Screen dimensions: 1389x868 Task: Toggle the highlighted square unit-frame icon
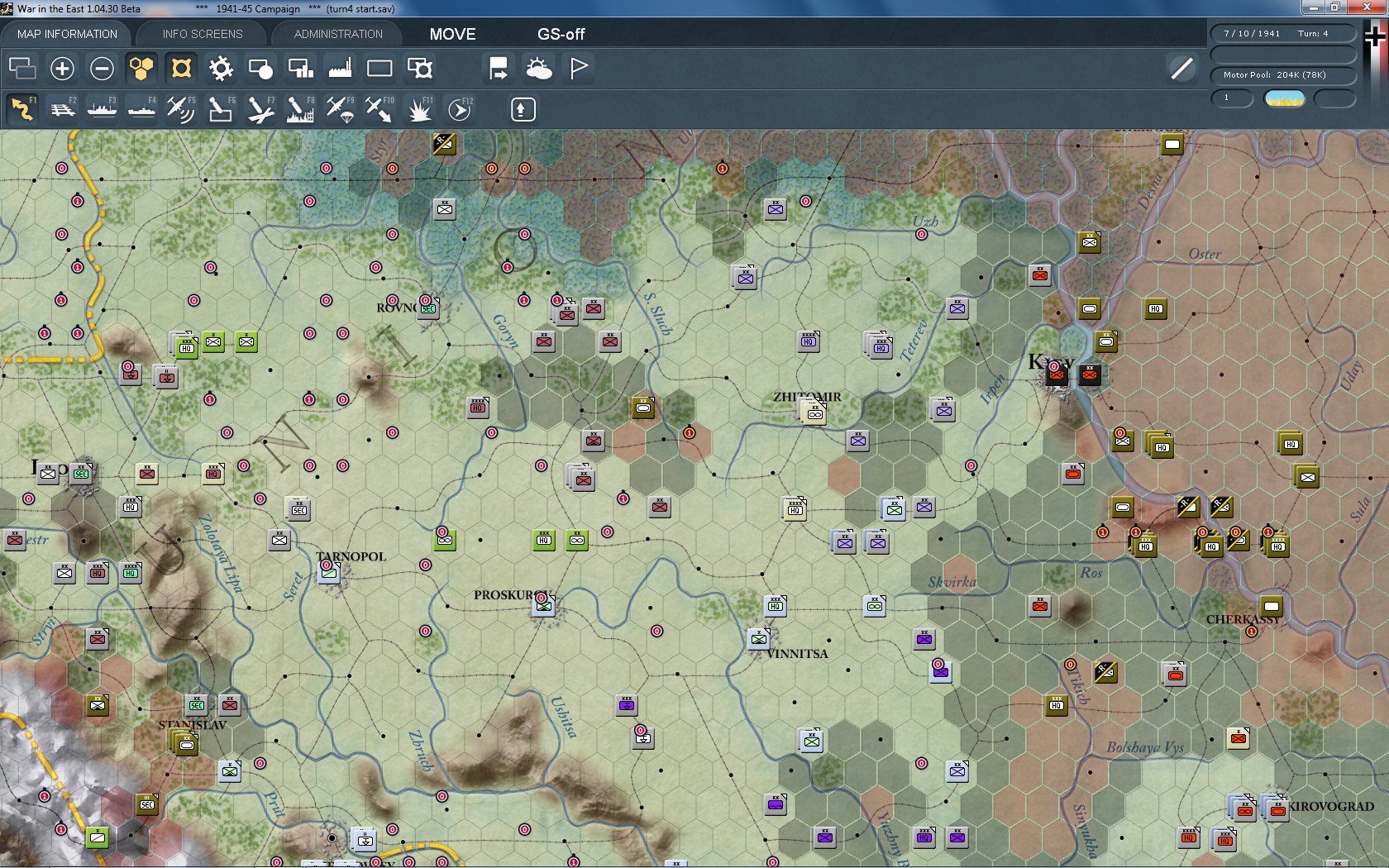pos(181,68)
